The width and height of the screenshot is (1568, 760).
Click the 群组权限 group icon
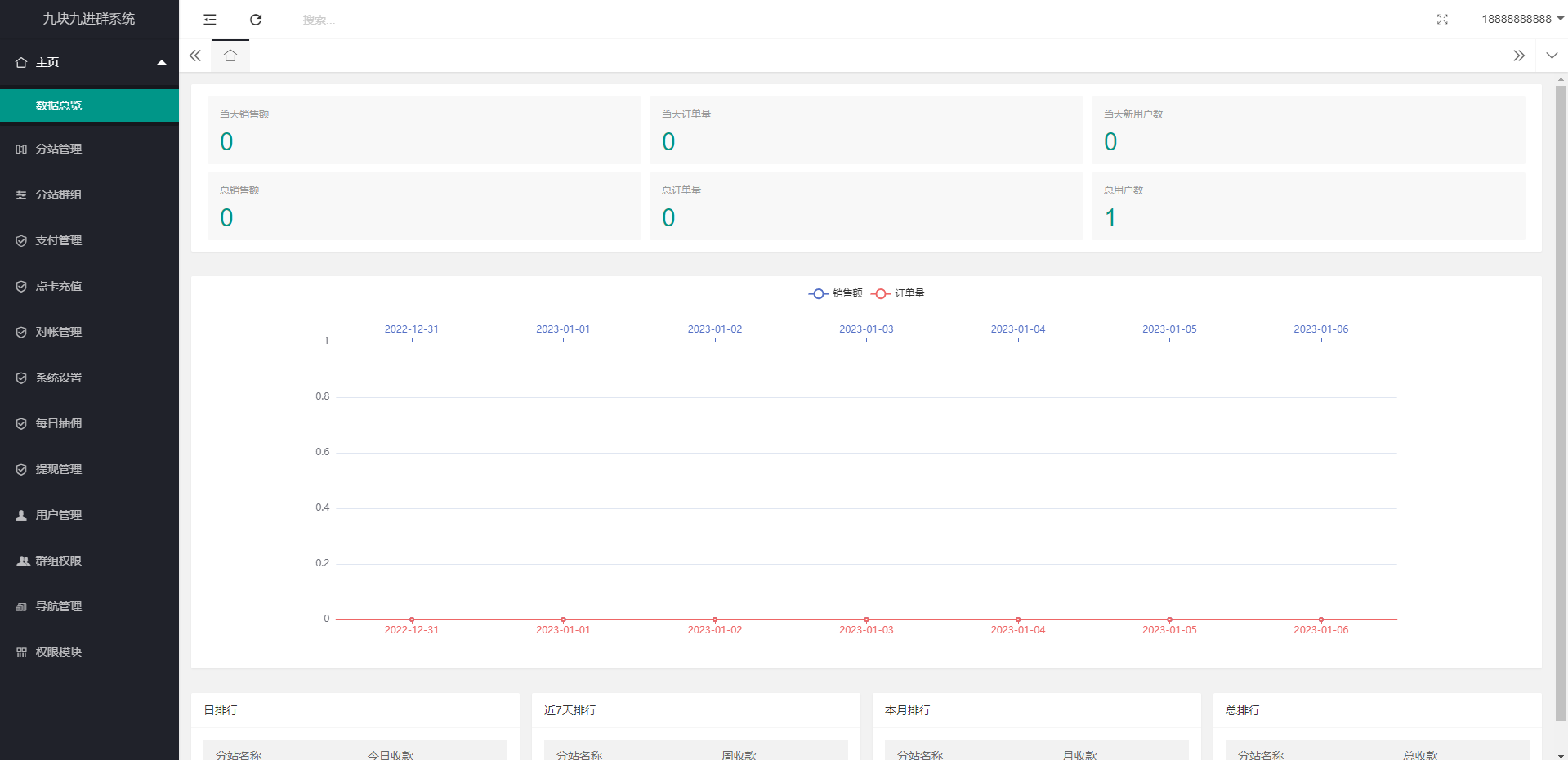pyautogui.click(x=23, y=561)
